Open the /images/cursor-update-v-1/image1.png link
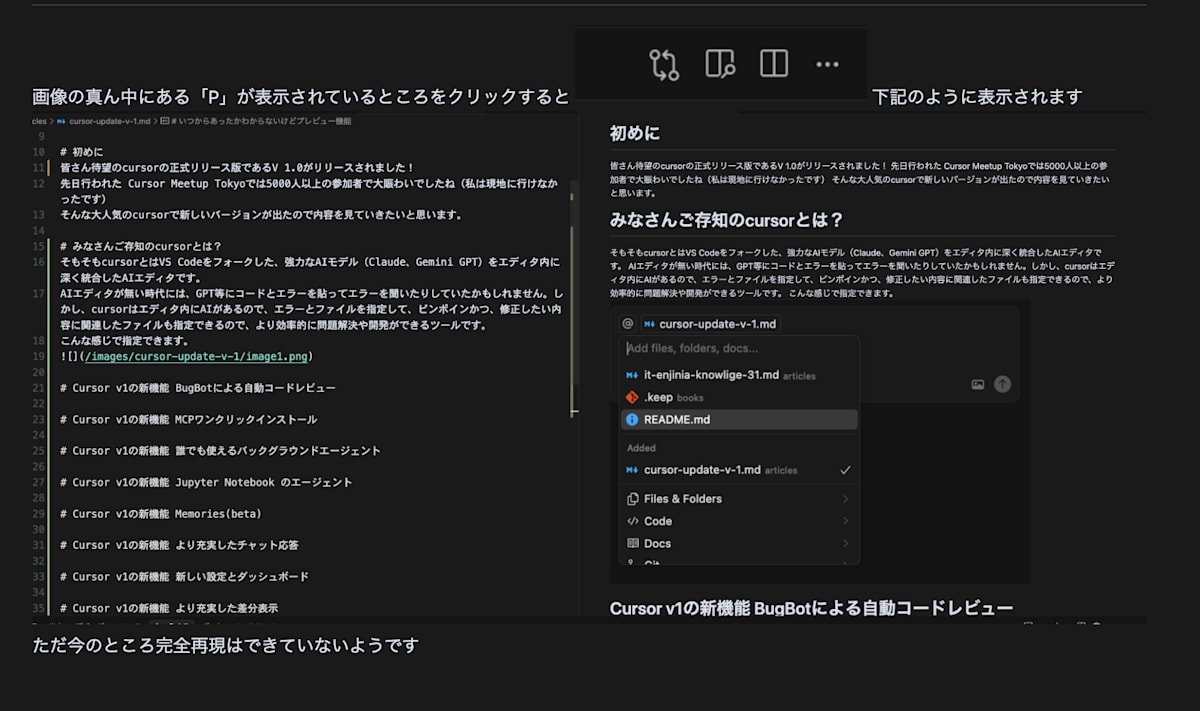 tap(198, 356)
